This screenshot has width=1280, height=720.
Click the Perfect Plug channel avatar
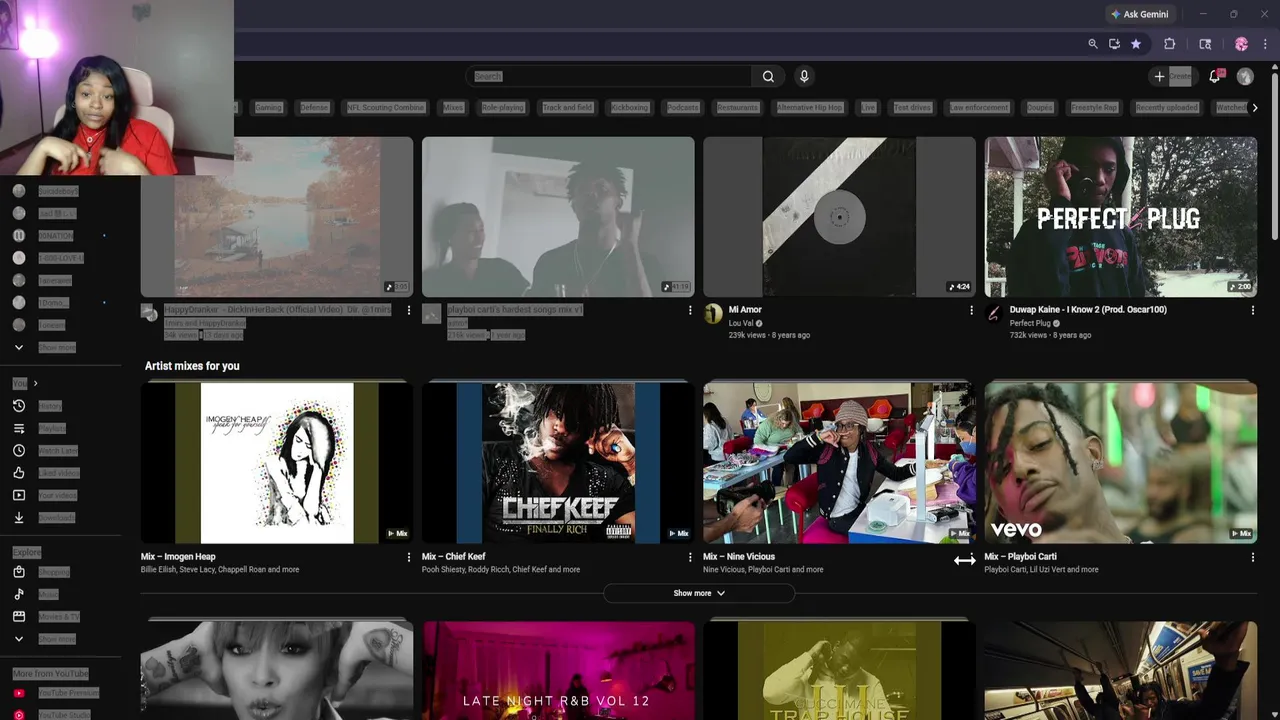994,314
